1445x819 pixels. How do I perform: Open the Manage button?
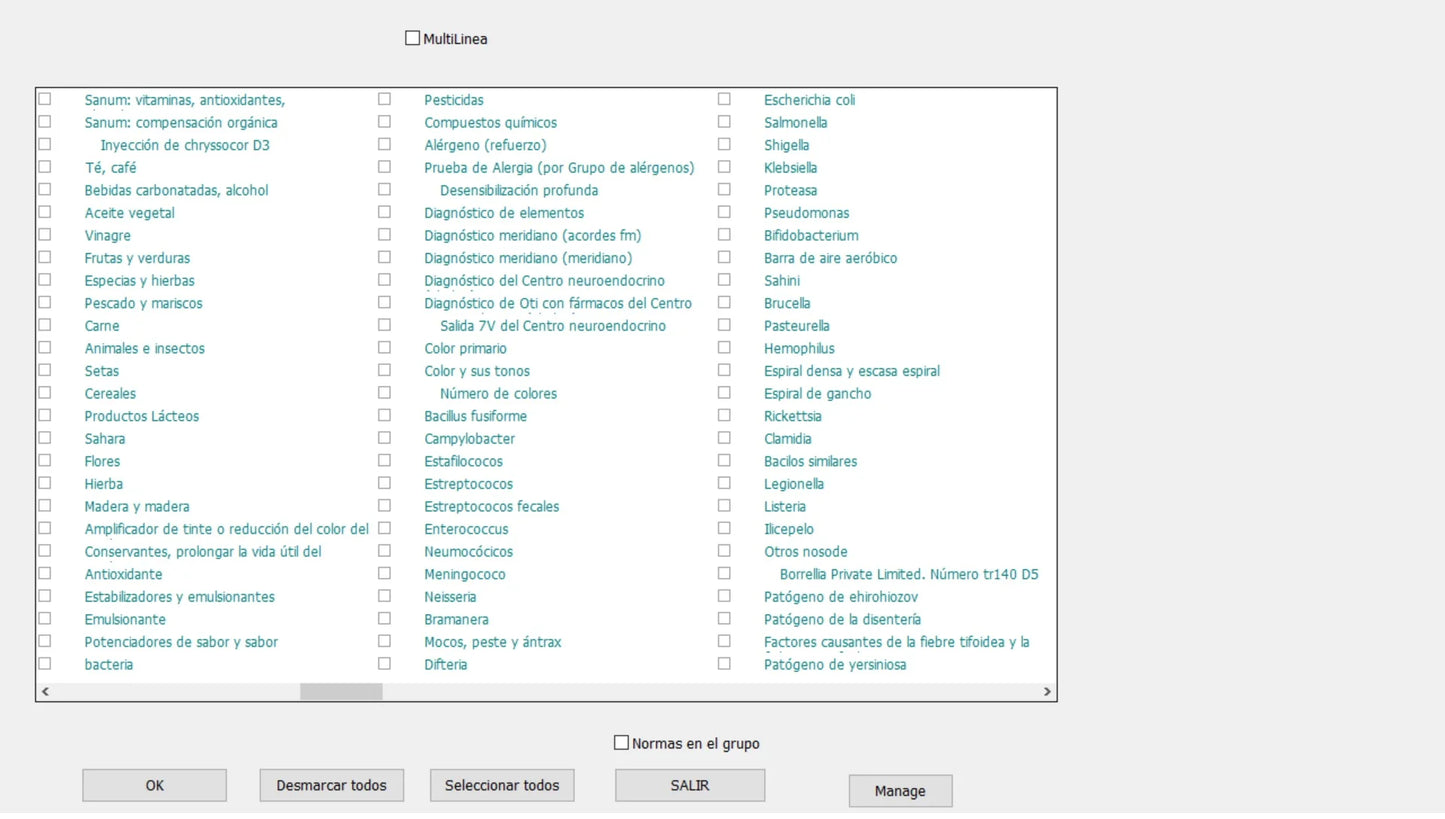click(x=900, y=791)
